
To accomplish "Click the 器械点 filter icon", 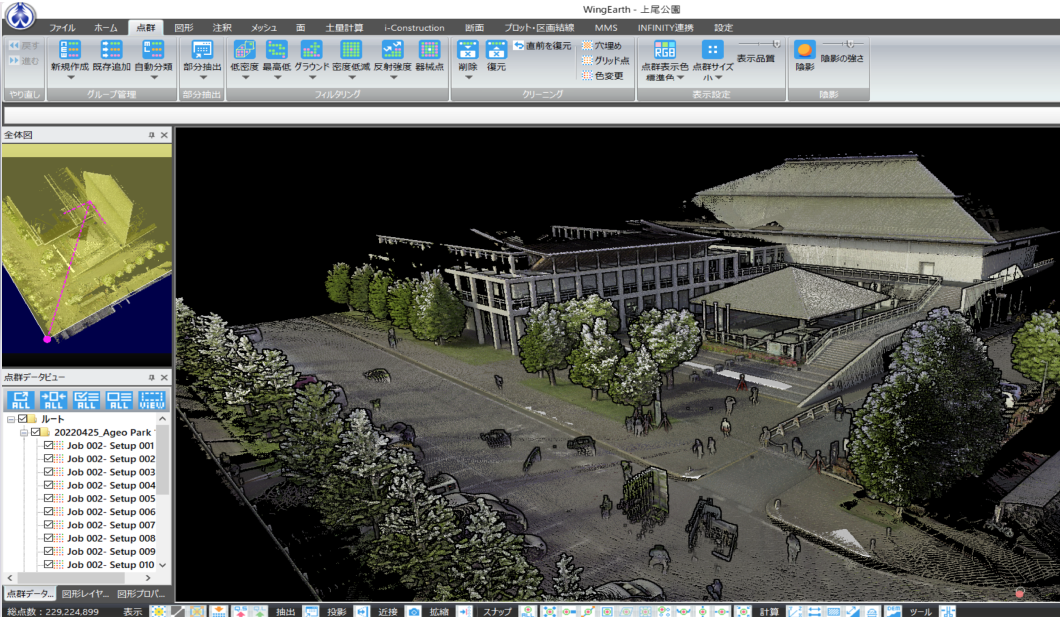I will [x=429, y=49].
